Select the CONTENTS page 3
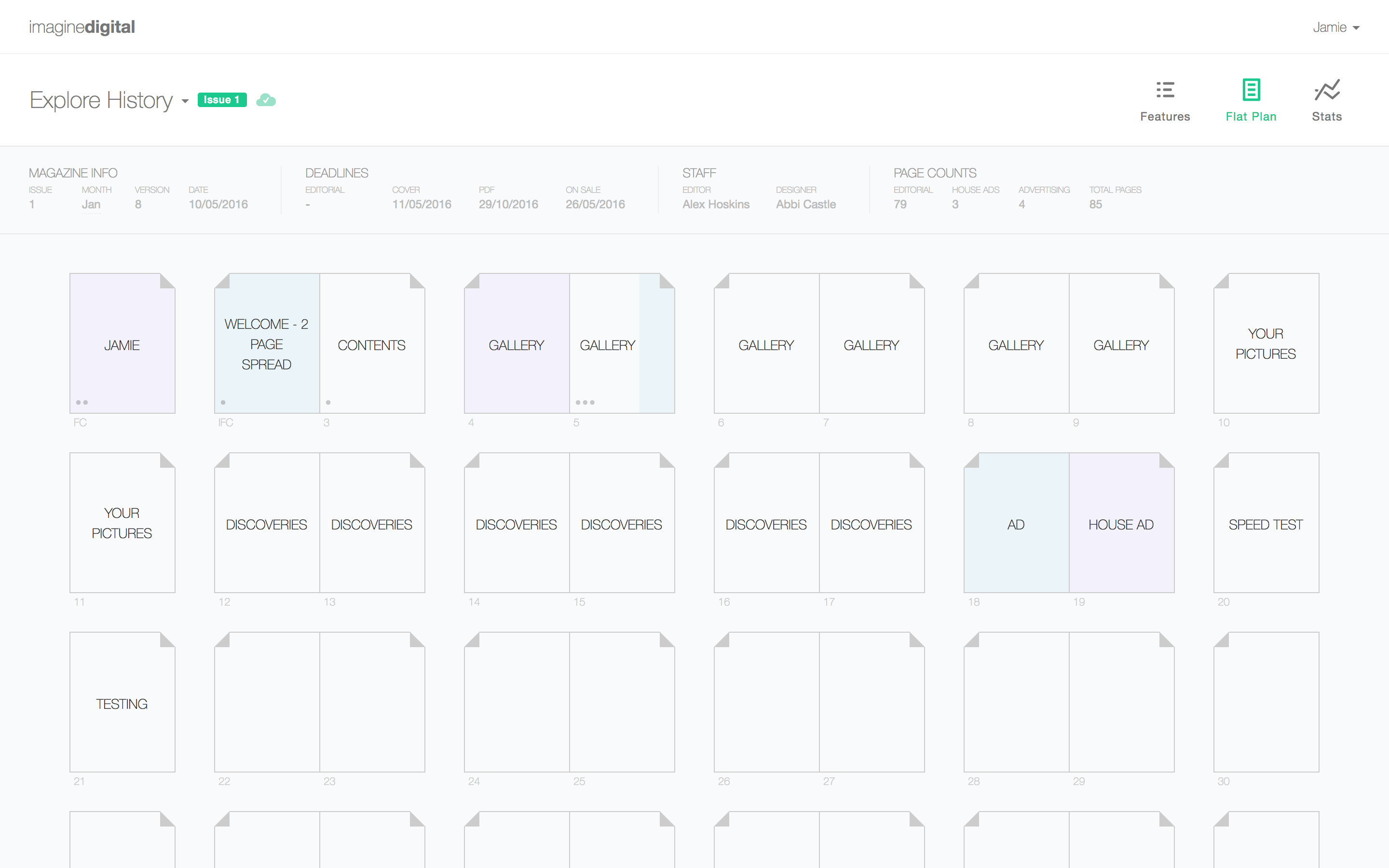 coord(372,343)
